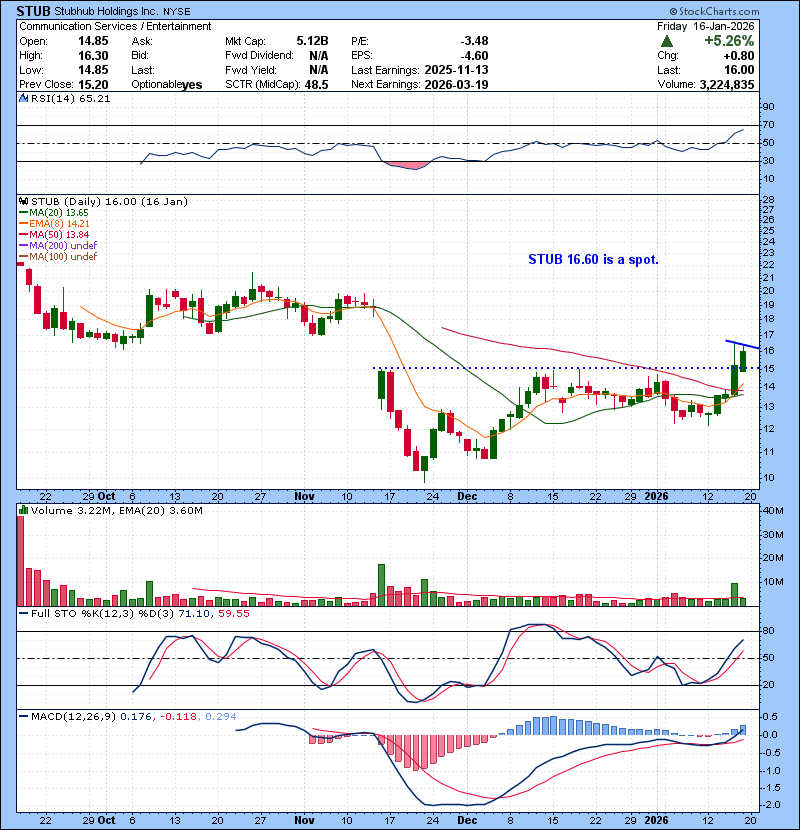Click the RSI indicator icon beside RSI(14)

point(23,98)
